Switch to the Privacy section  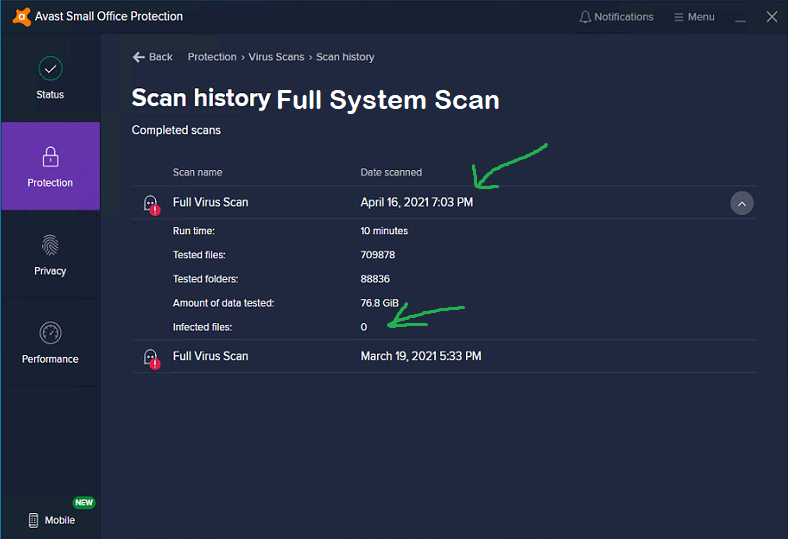point(50,254)
